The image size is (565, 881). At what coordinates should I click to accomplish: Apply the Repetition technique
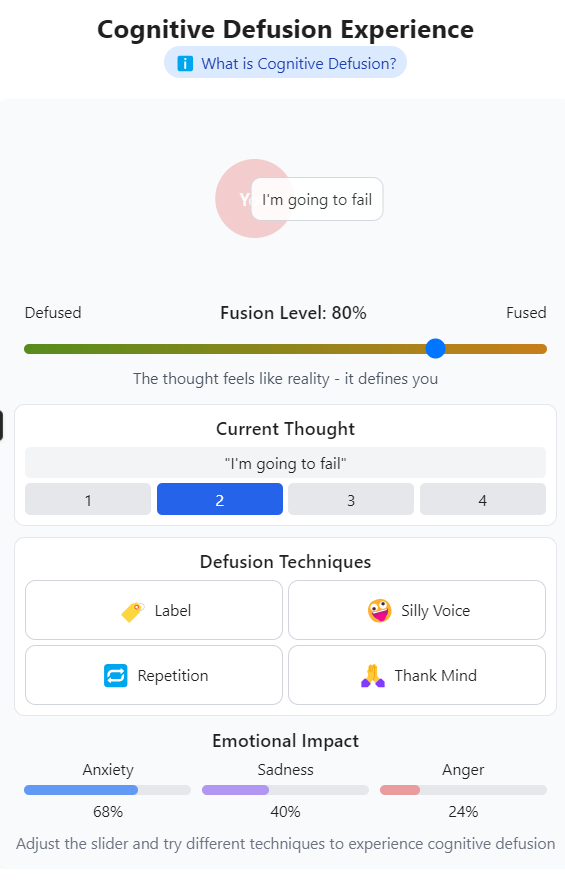pos(154,675)
